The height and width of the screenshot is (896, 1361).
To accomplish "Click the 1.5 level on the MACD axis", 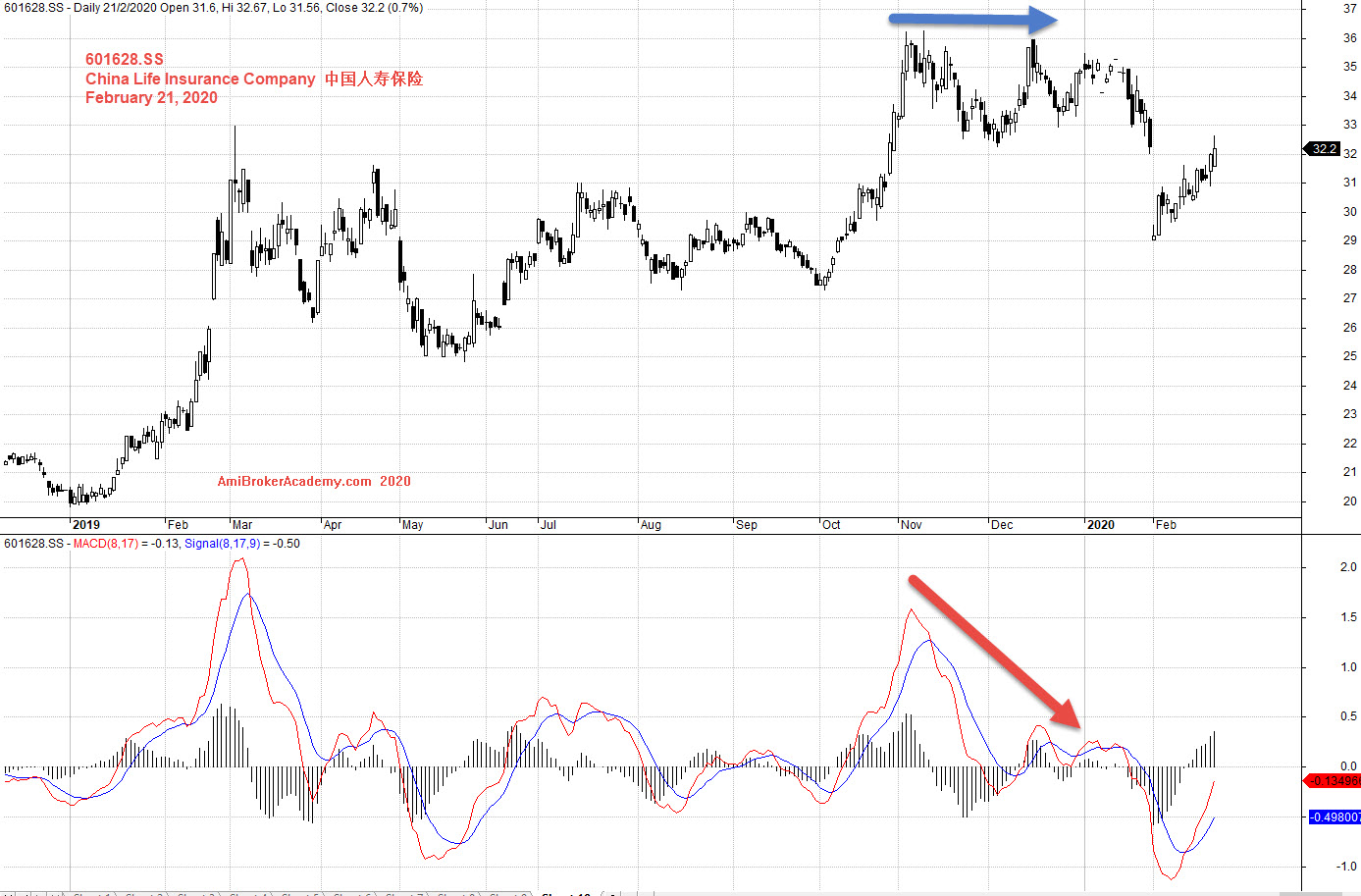I will [x=1348, y=617].
